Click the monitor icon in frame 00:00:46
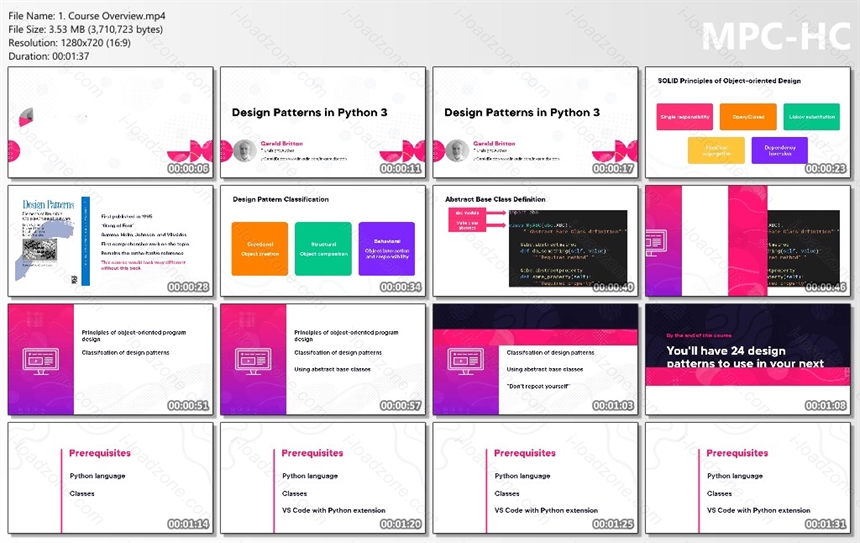Screen dimensions: 860x543 point(657,244)
